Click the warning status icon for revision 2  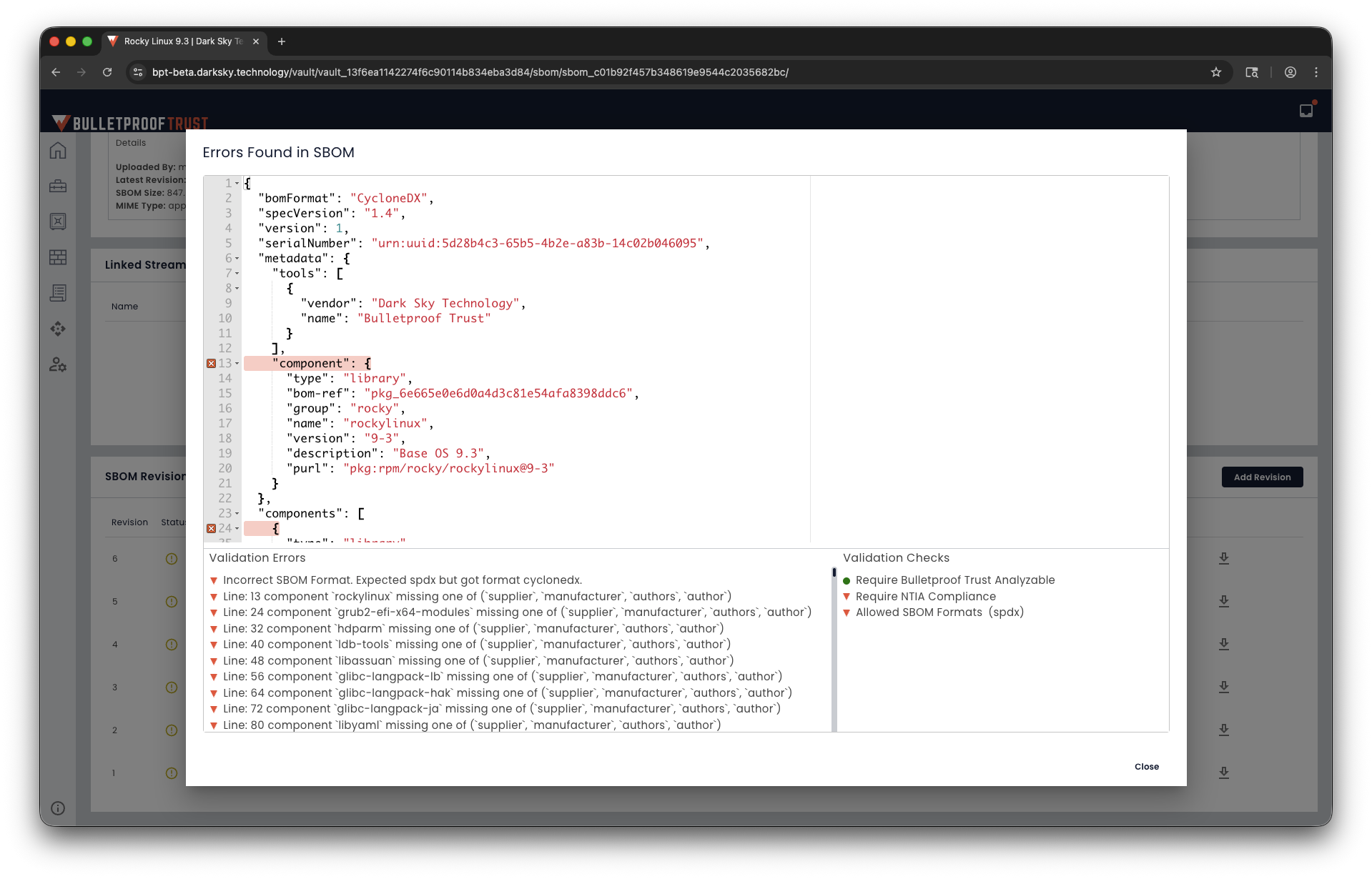pos(172,730)
